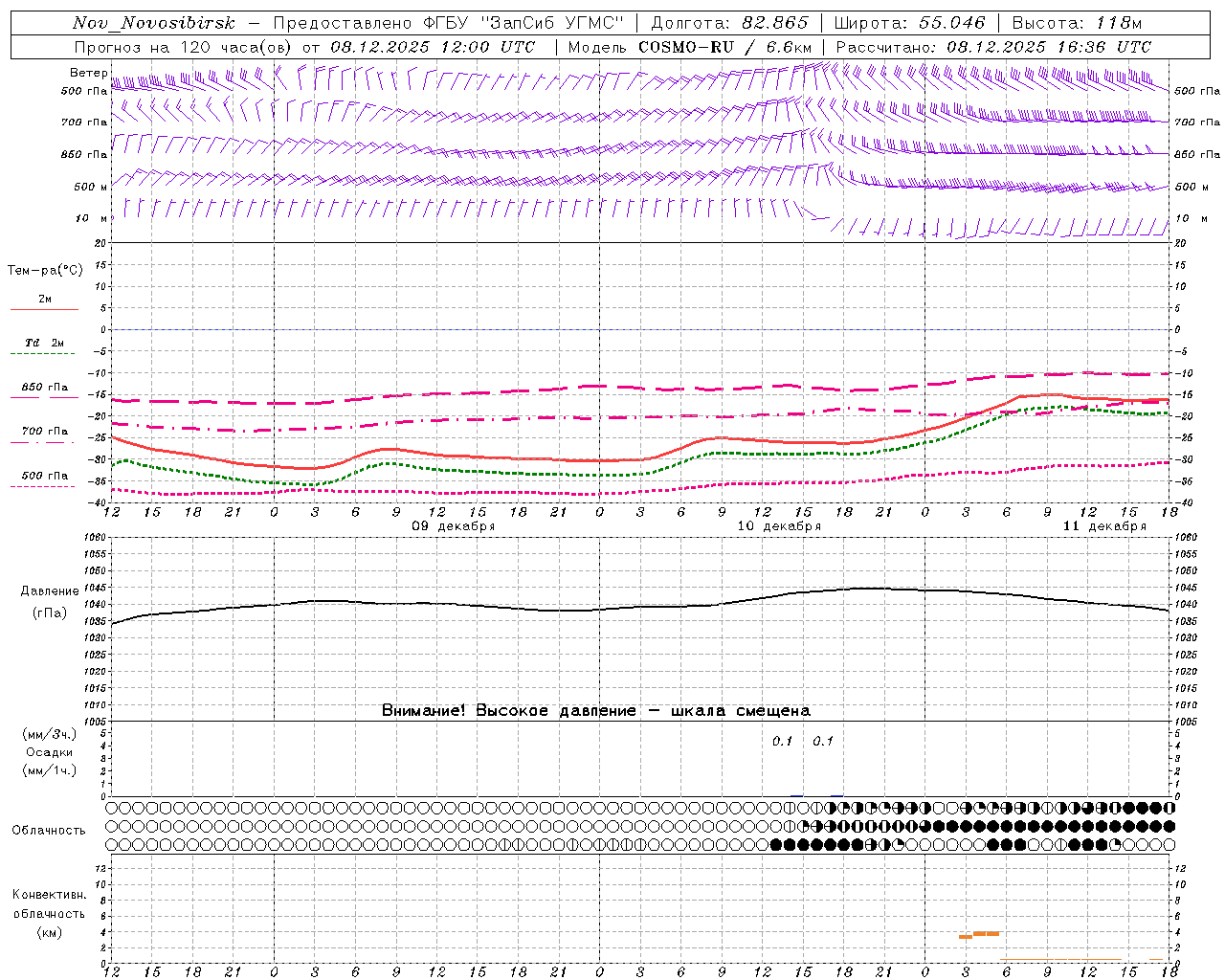Image resolution: width=1225 pixels, height=980 pixels.
Task: Click the 'Тем-ра(°C)' temperature label
Action: 45,271
